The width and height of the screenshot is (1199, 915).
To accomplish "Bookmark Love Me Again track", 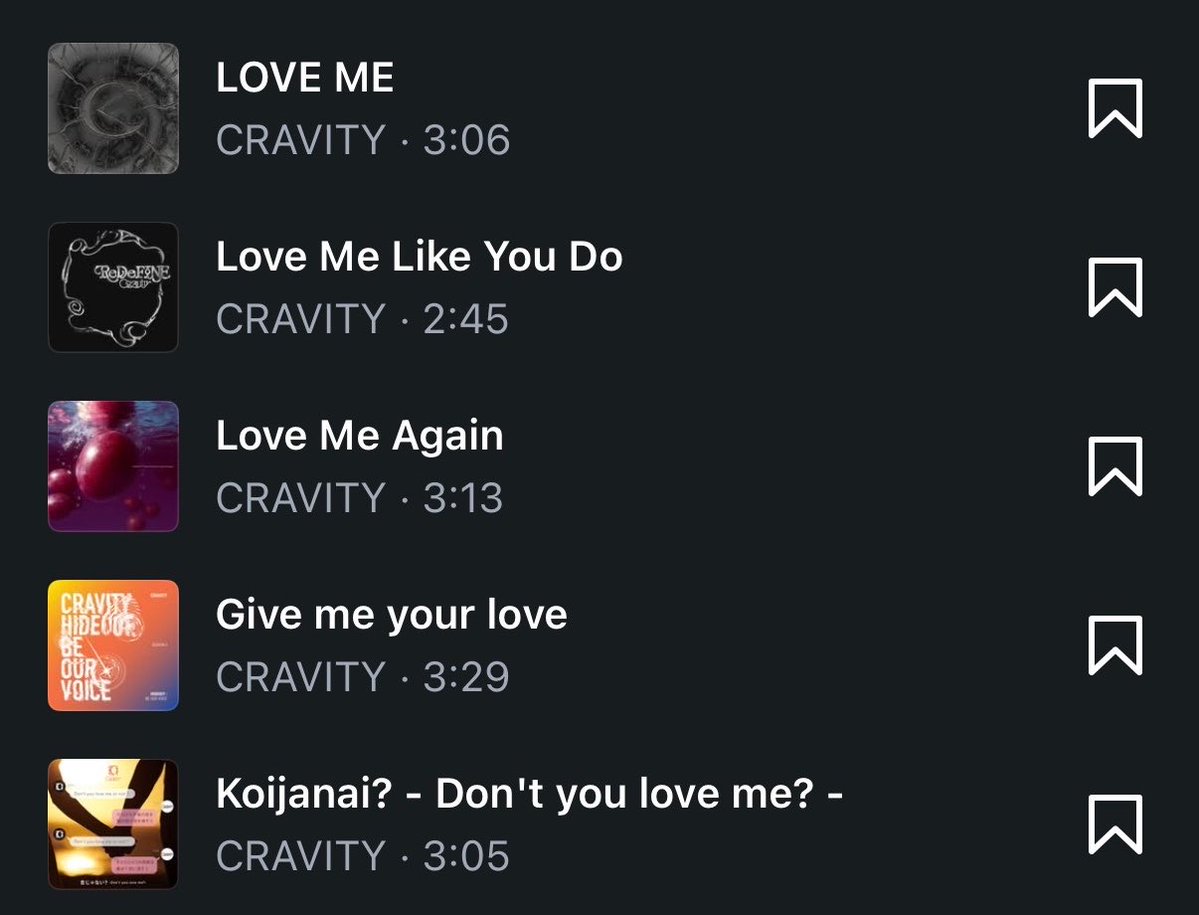I will [x=1115, y=466].
